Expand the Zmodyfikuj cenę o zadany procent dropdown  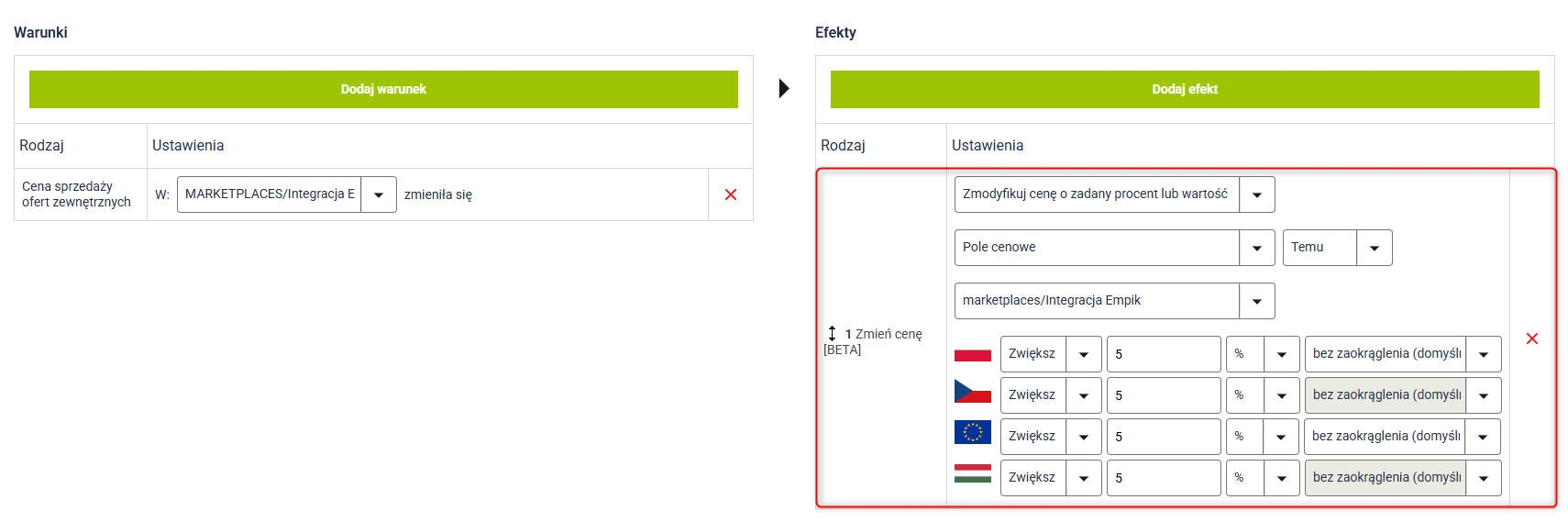tap(1256, 194)
